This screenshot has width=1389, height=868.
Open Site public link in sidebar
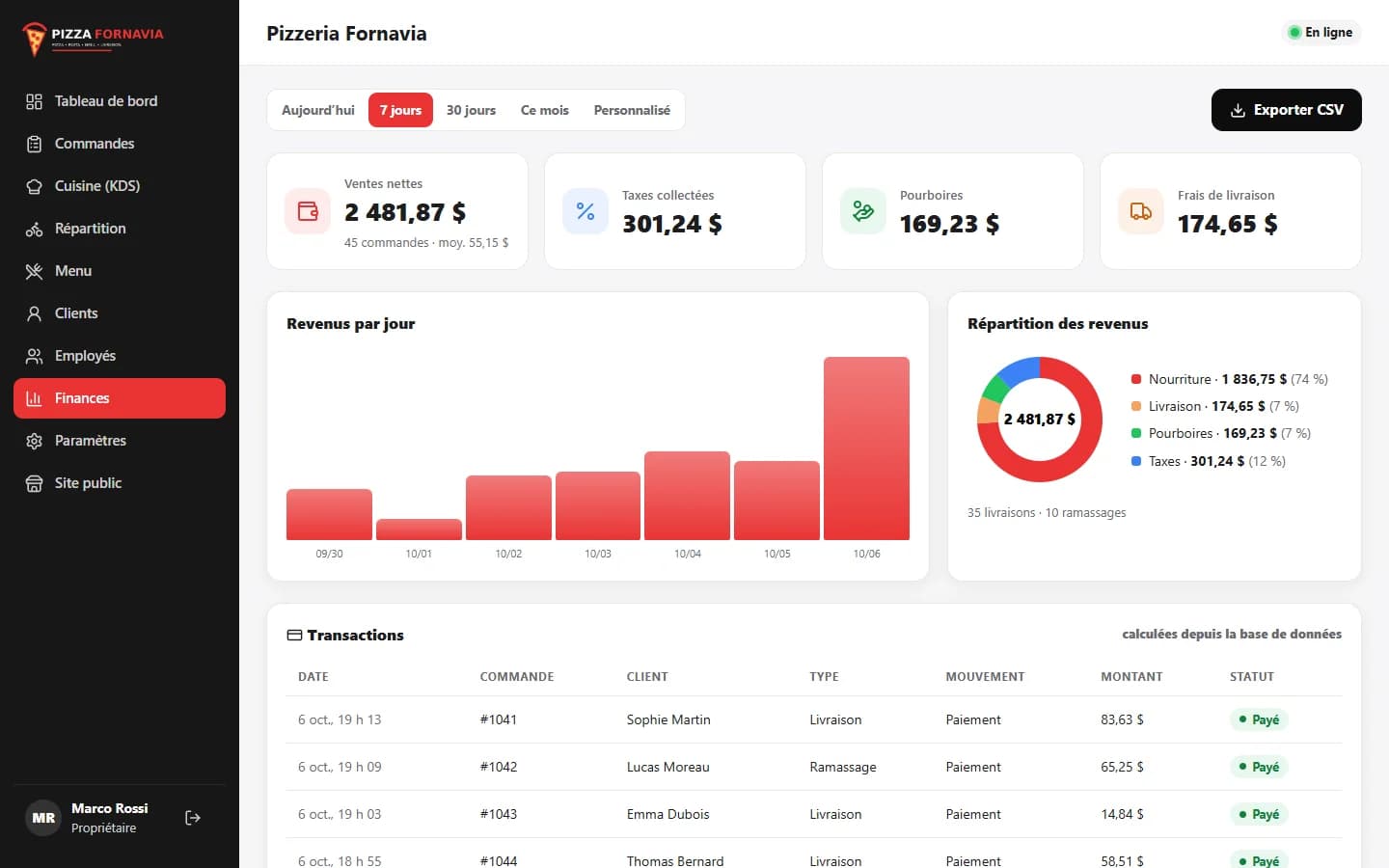click(120, 483)
